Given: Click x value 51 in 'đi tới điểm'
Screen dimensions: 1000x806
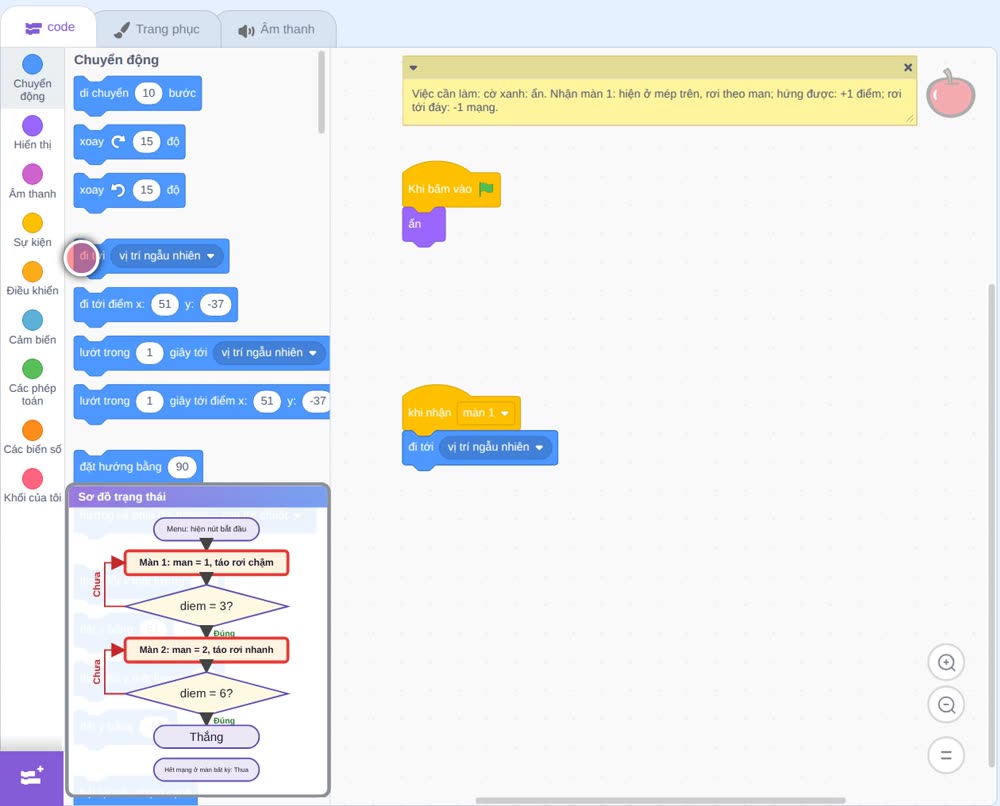Looking at the screenshot, I should coord(165,304).
